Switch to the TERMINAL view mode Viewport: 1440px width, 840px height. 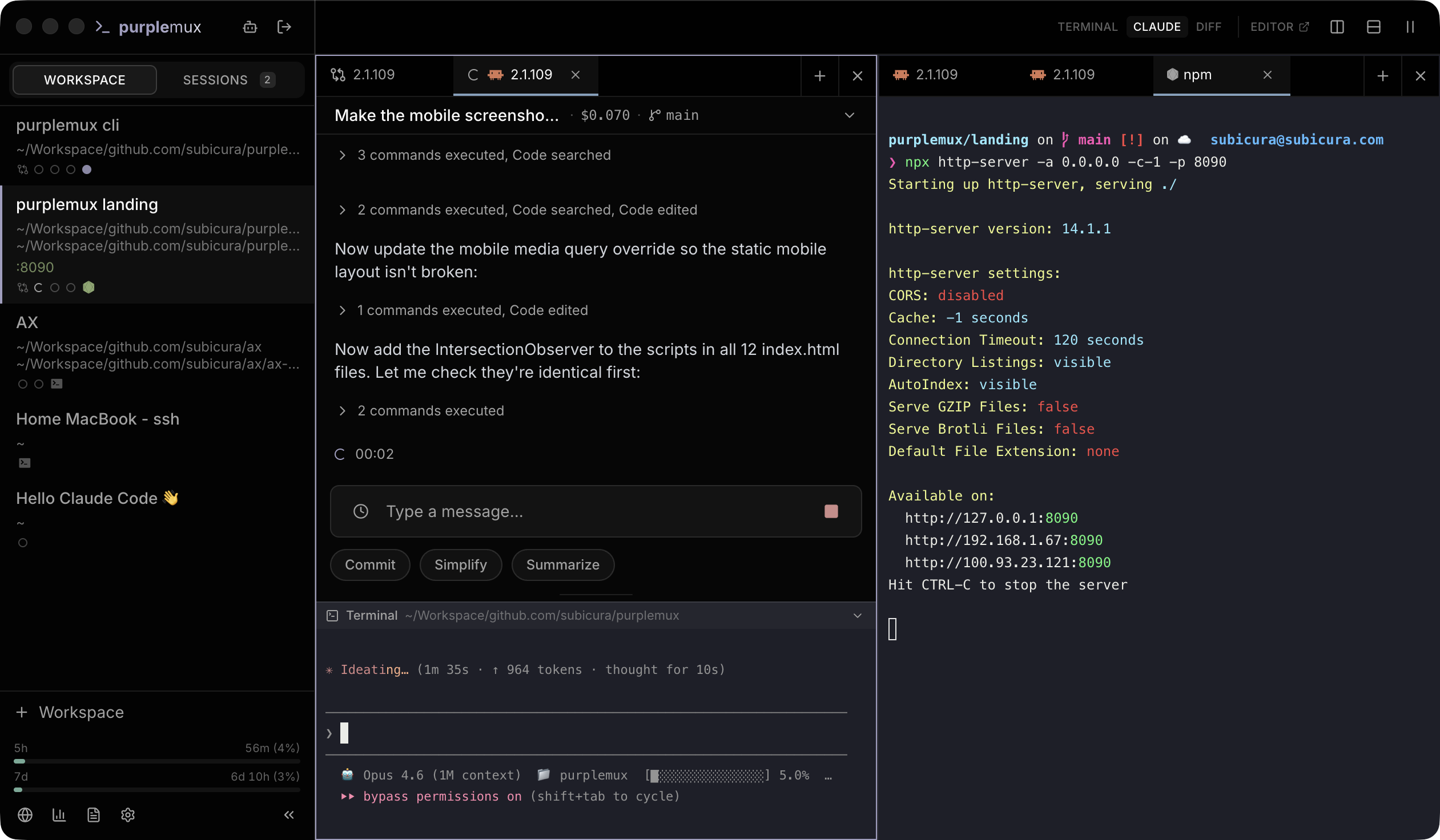tap(1087, 27)
